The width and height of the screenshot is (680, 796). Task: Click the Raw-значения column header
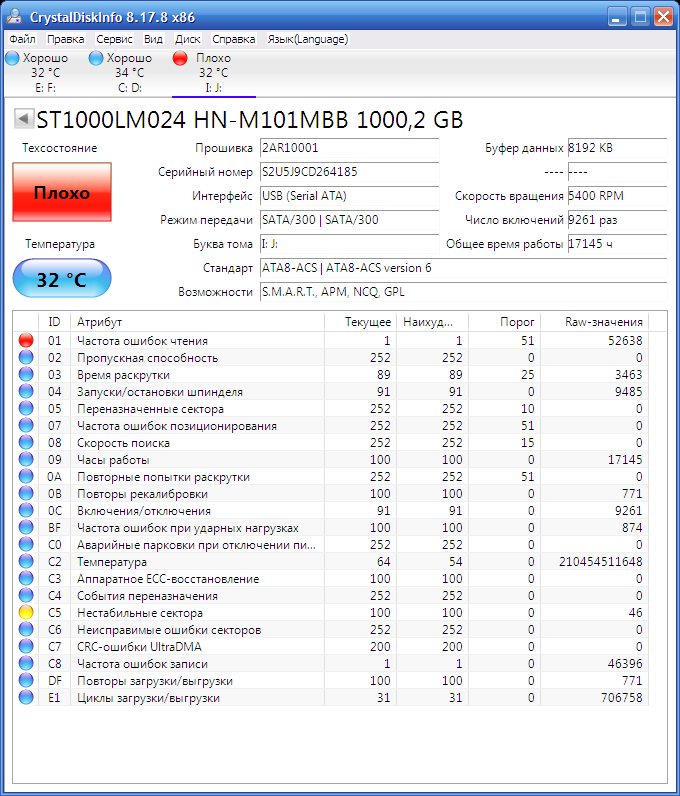pyautogui.click(x=595, y=322)
